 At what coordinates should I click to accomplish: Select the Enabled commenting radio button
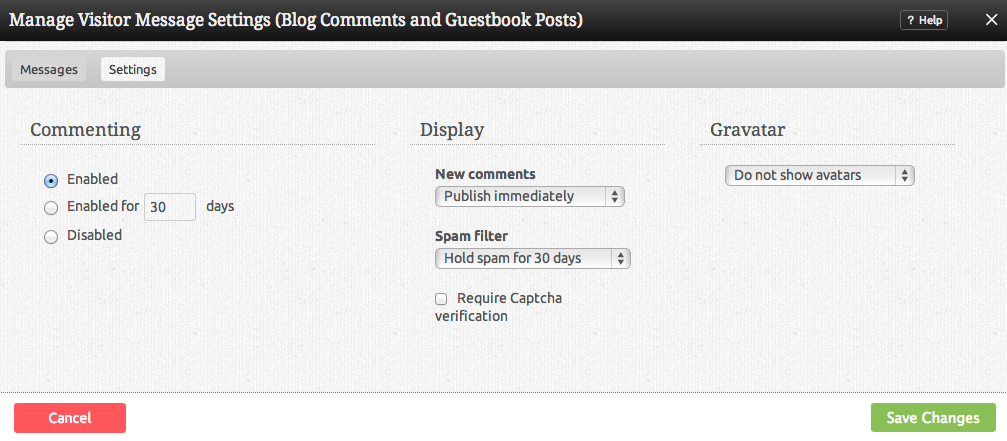[x=51, y=181]
